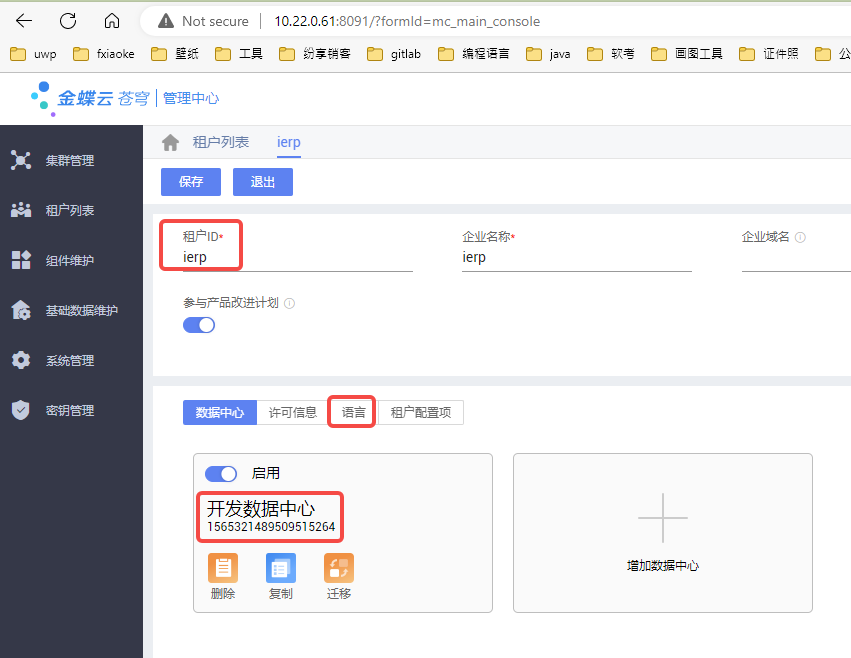
Task: Click the 金蝶云苍穹 logo
Action: point(90,98)
